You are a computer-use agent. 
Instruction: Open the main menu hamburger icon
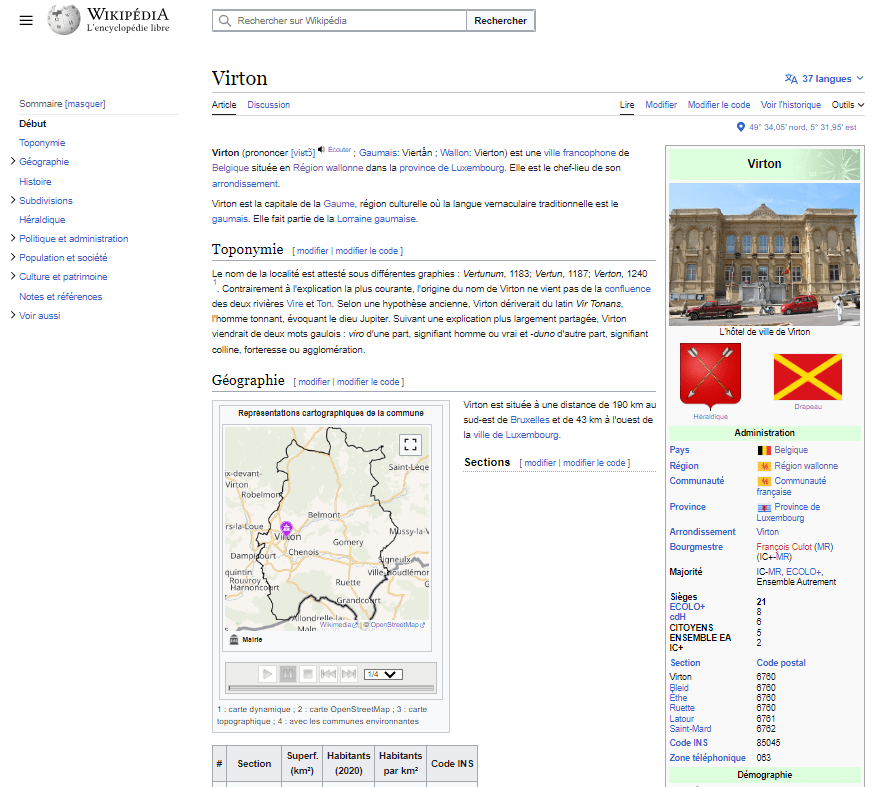click(x=26, y=21)
